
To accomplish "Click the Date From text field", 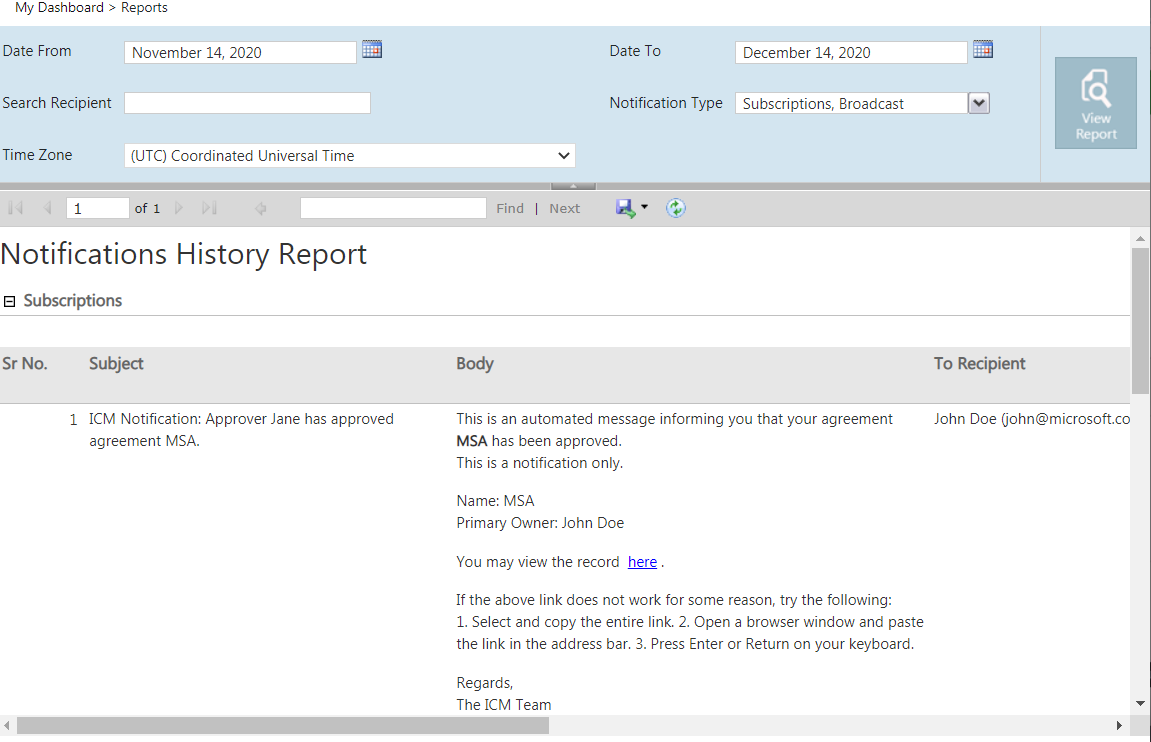I will click(240, 52).
